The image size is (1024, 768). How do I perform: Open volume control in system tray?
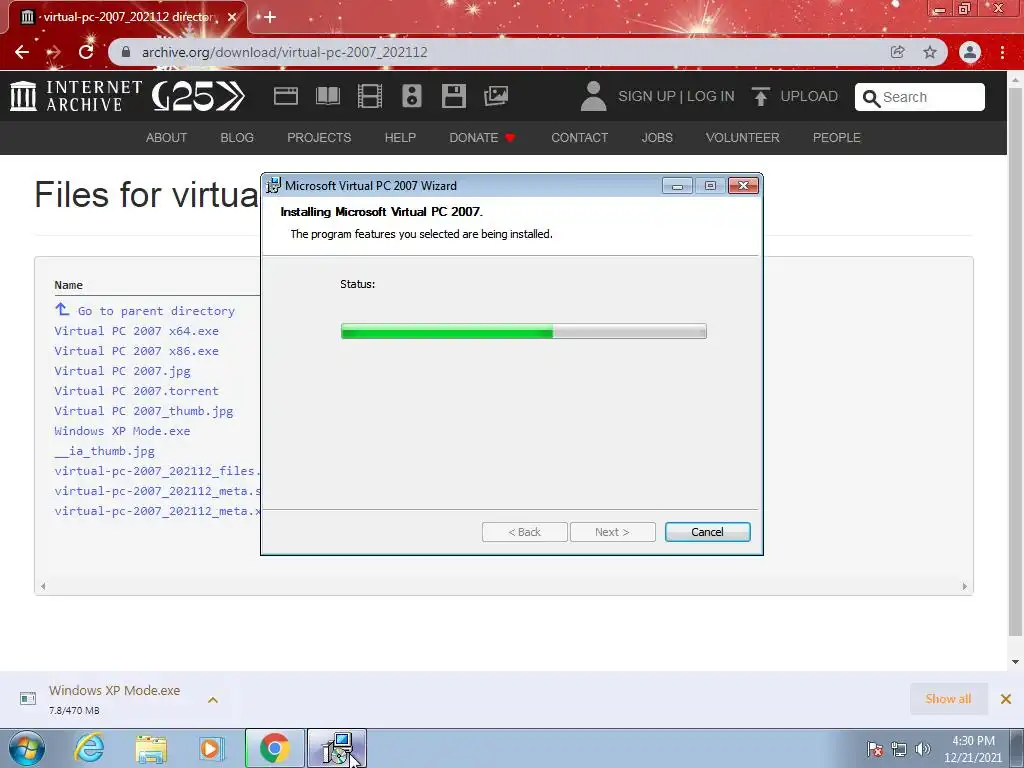922,749
